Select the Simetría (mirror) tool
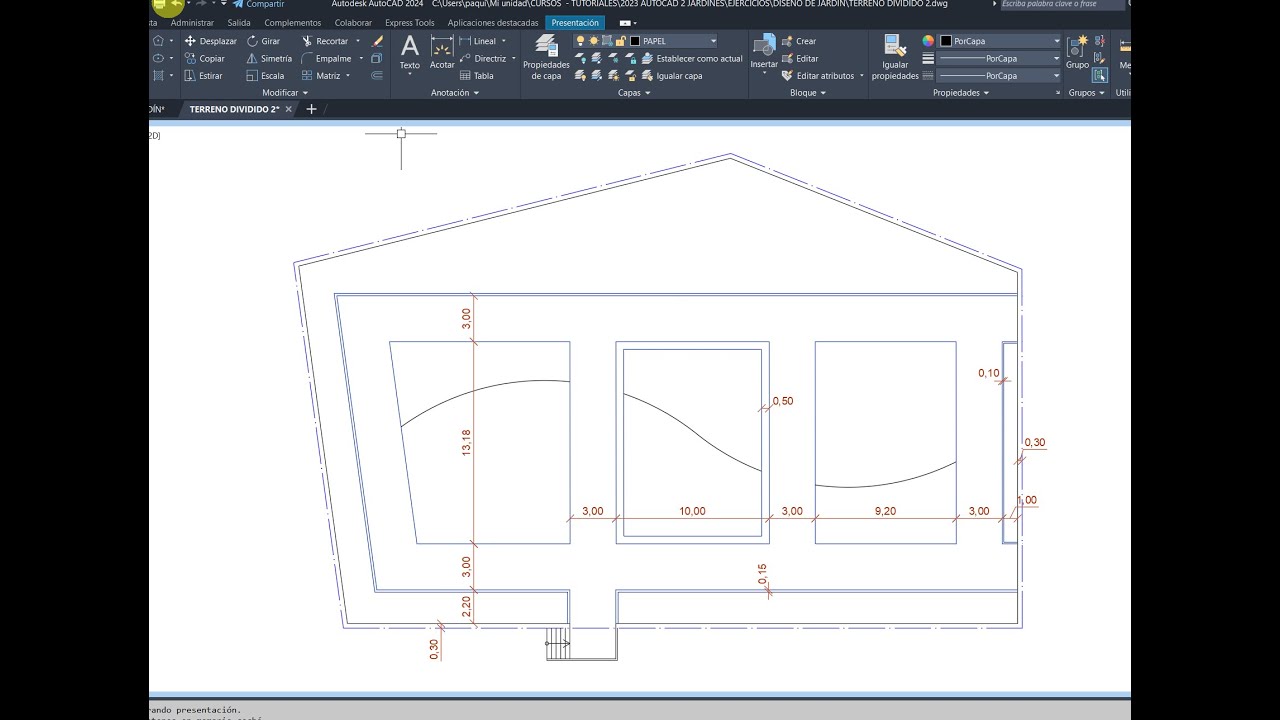This screenshot has width=1280, height=720. (269, 58)
